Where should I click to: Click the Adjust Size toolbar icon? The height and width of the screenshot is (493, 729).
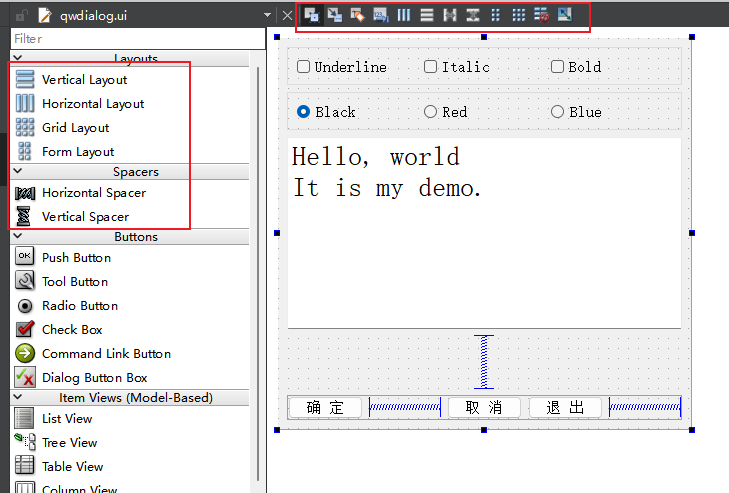(565, 15)
